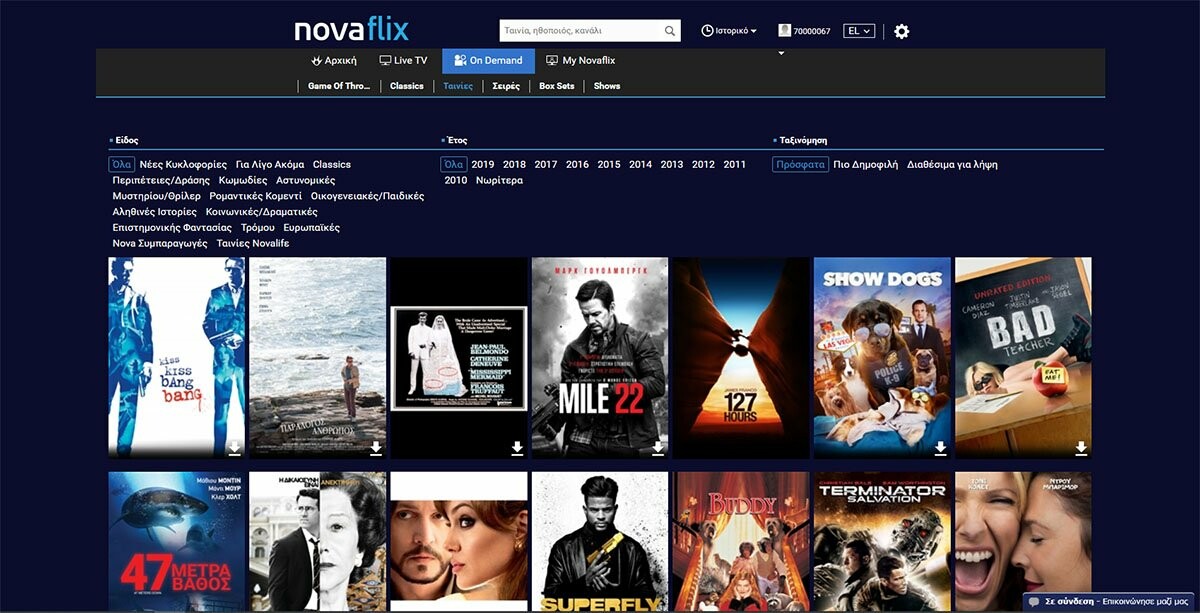Go to the Novaflix logo home

(x=351, y=30)
